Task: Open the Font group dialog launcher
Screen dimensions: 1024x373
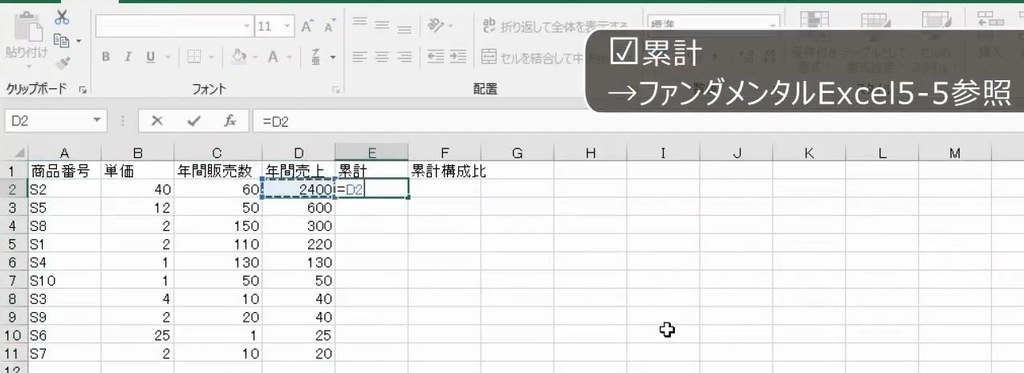Action: (336, 89)
